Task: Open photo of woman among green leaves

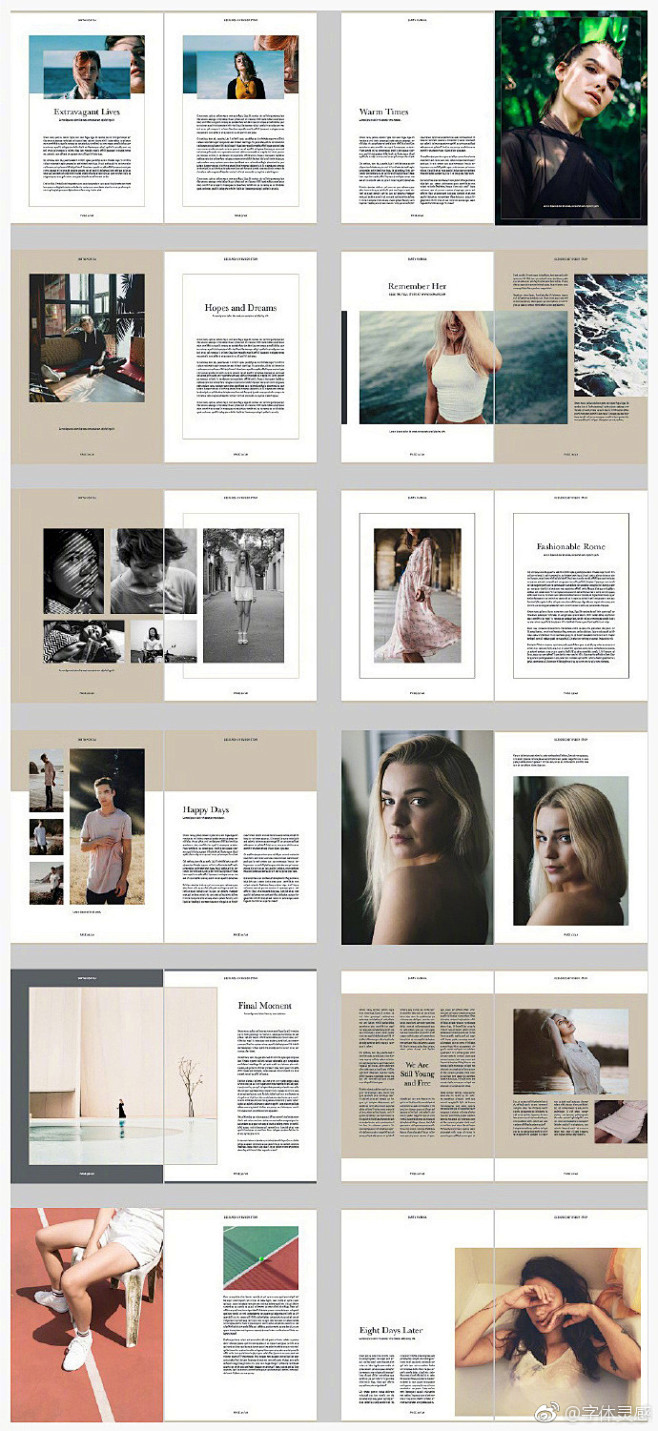Action: tap(571, 118)
